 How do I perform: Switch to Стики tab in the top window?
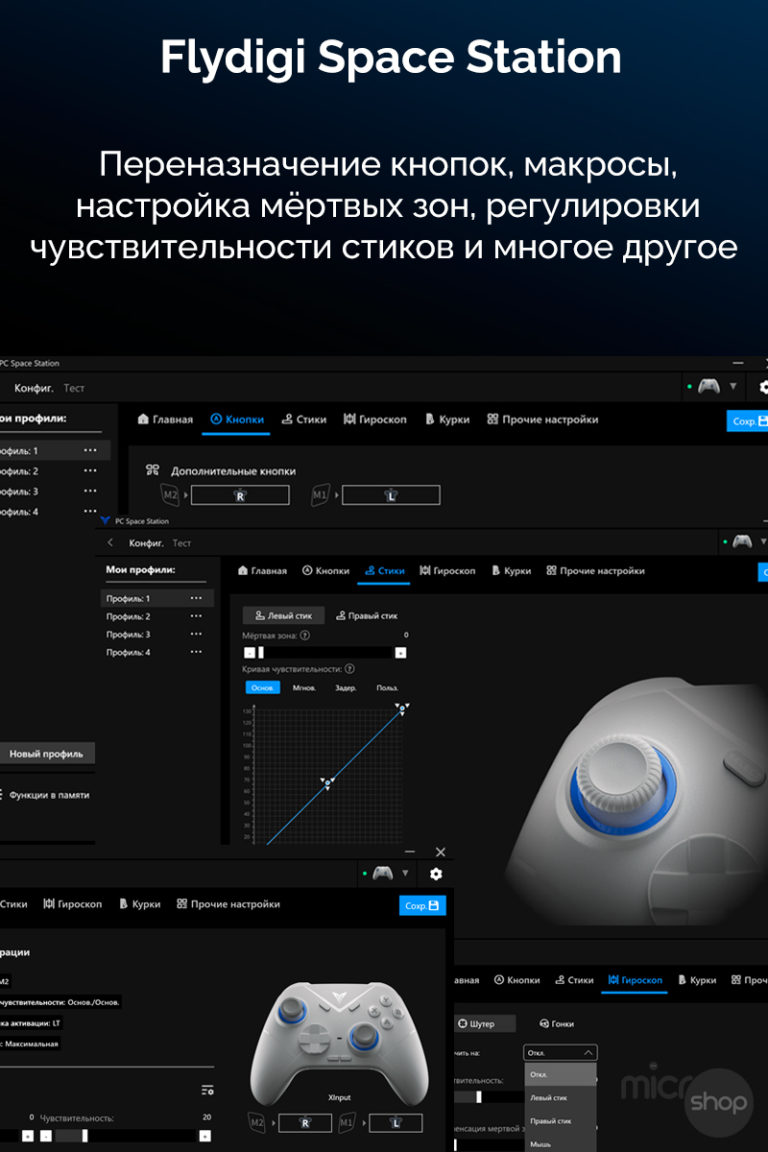[304, 420]
